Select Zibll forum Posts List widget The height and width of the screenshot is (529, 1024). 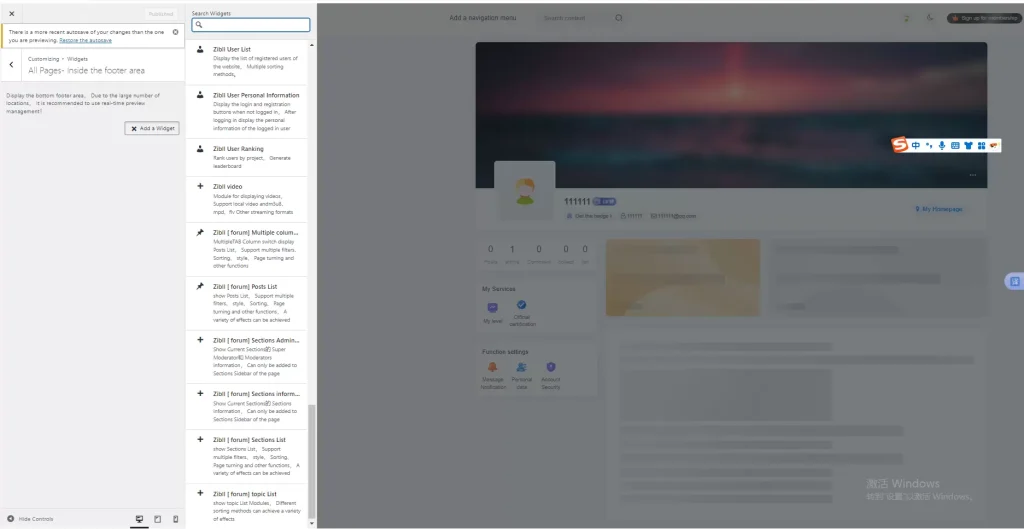[x=247, y=304]
